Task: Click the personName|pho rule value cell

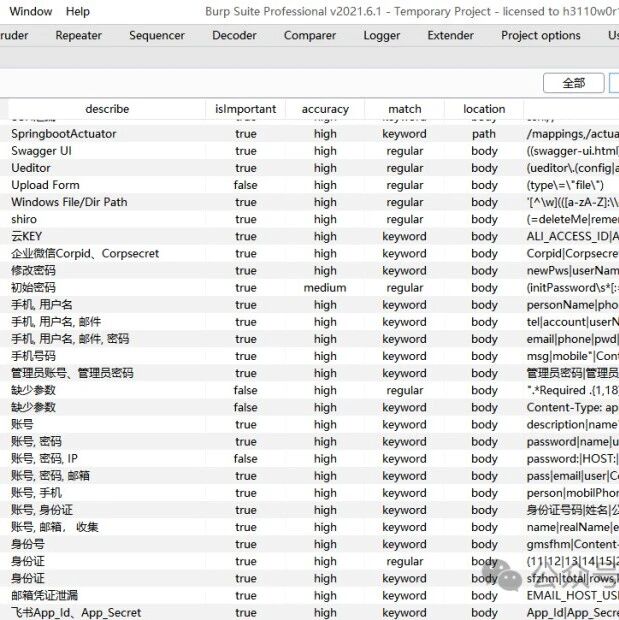Action: [572, 304]
